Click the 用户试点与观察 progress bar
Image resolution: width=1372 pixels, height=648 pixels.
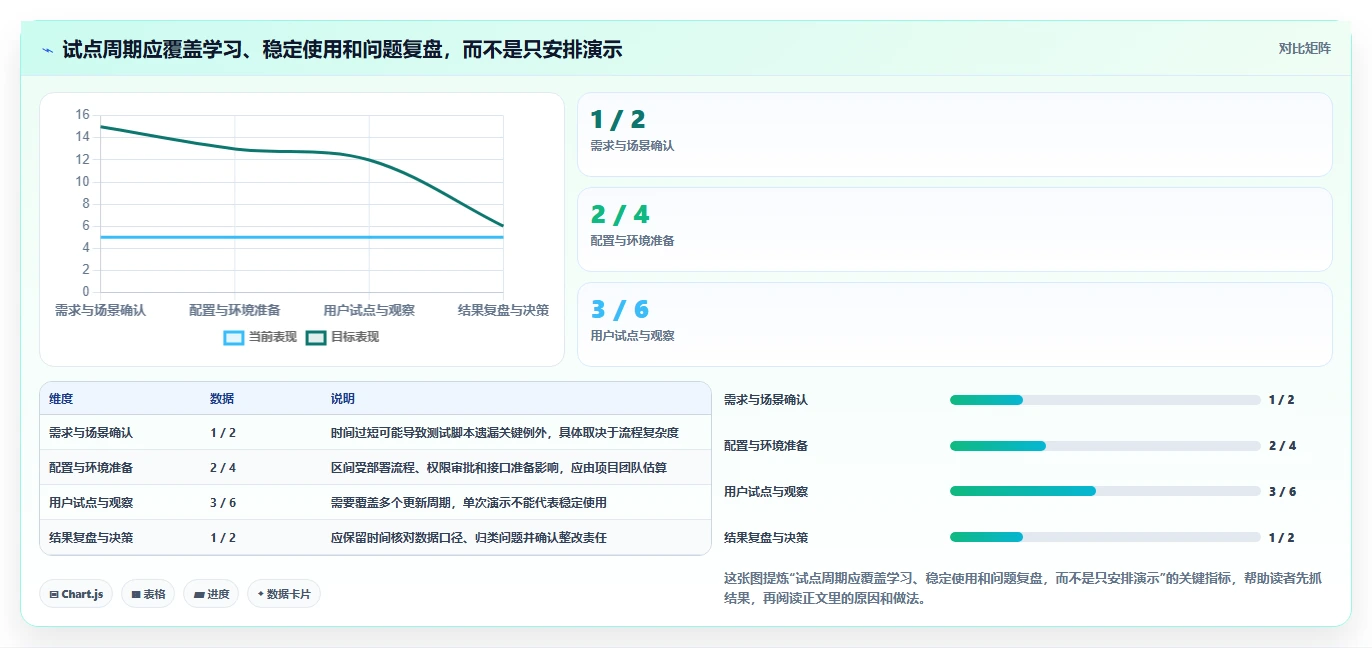pos(1105,491)
